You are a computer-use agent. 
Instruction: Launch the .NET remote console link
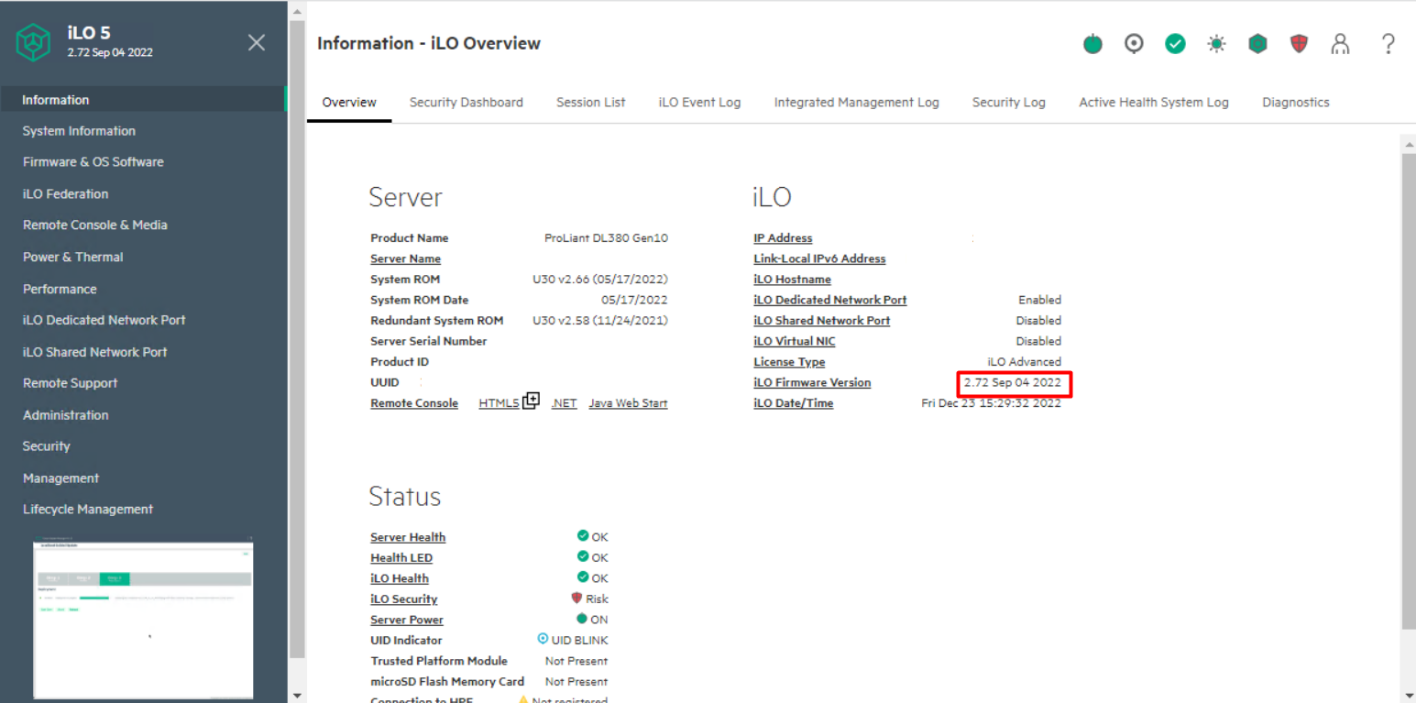(x=564, y=403)
